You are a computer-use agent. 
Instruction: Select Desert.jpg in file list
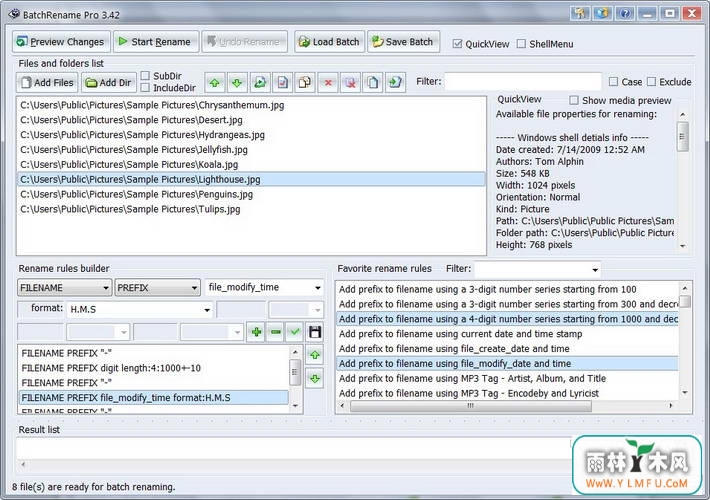point(250,120)
